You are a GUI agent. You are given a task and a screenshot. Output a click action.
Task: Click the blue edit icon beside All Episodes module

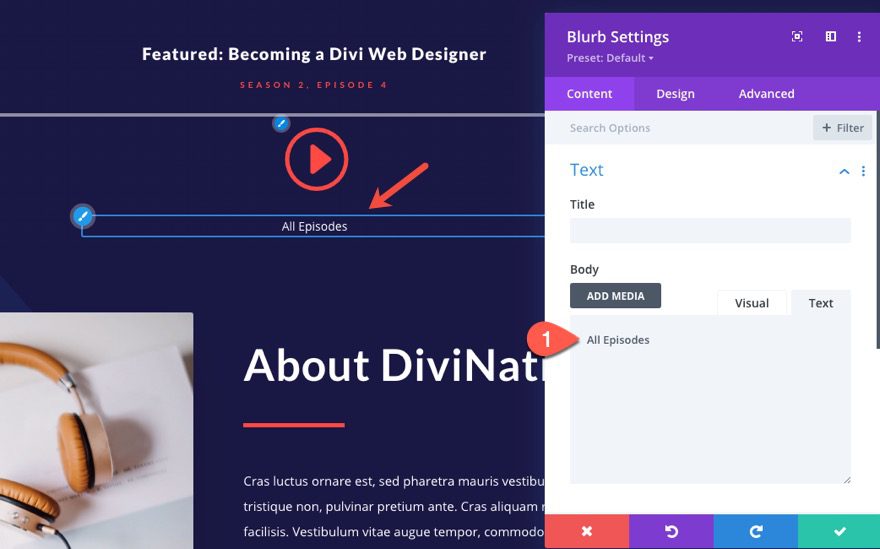coord(82,216)
